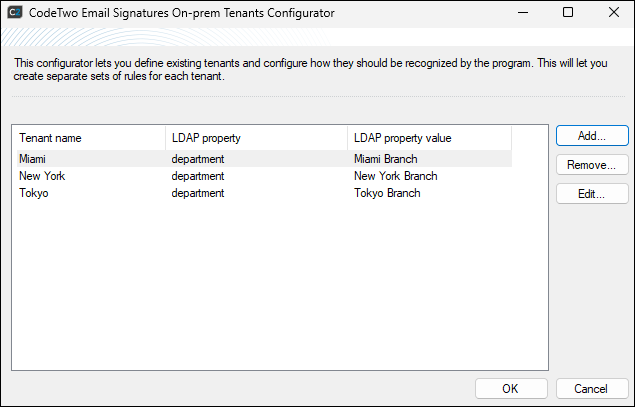Click the department cell in Miami row
This screenshot has width=635, height=407.
197,158
